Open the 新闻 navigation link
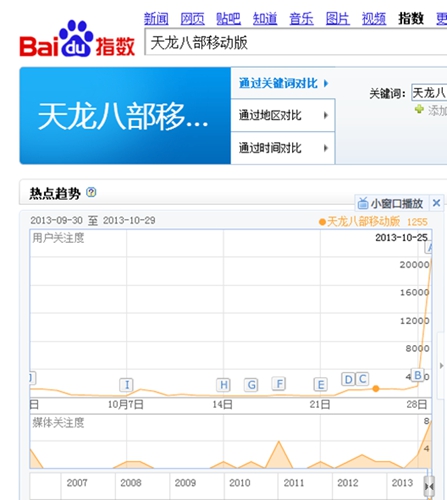 point(156,18)
